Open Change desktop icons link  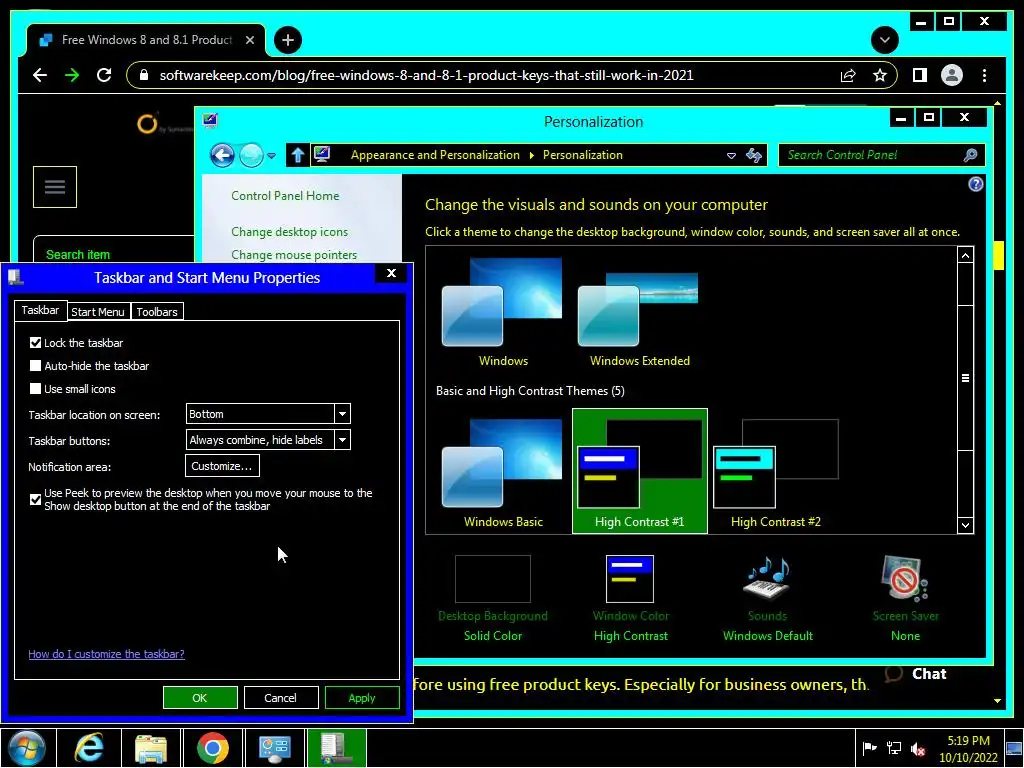click(289, 232)
